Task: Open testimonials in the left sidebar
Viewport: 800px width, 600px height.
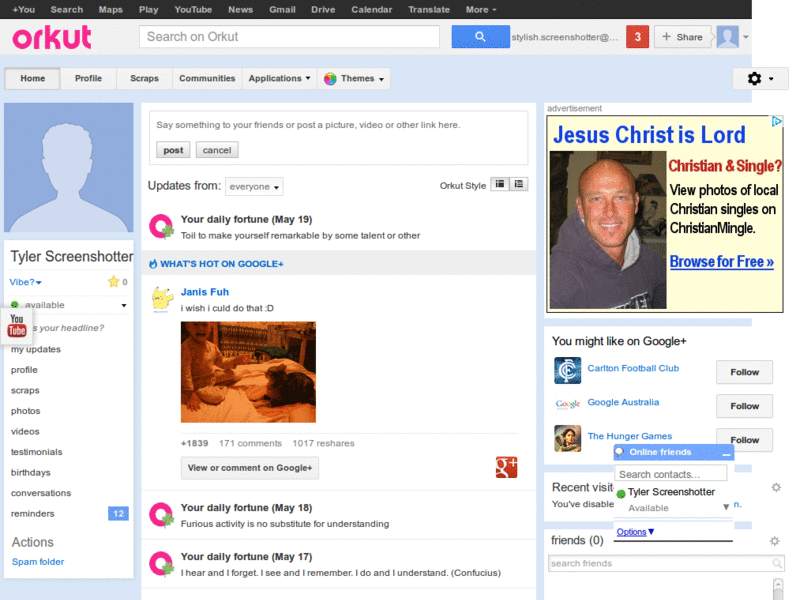Action: [36, 452]
